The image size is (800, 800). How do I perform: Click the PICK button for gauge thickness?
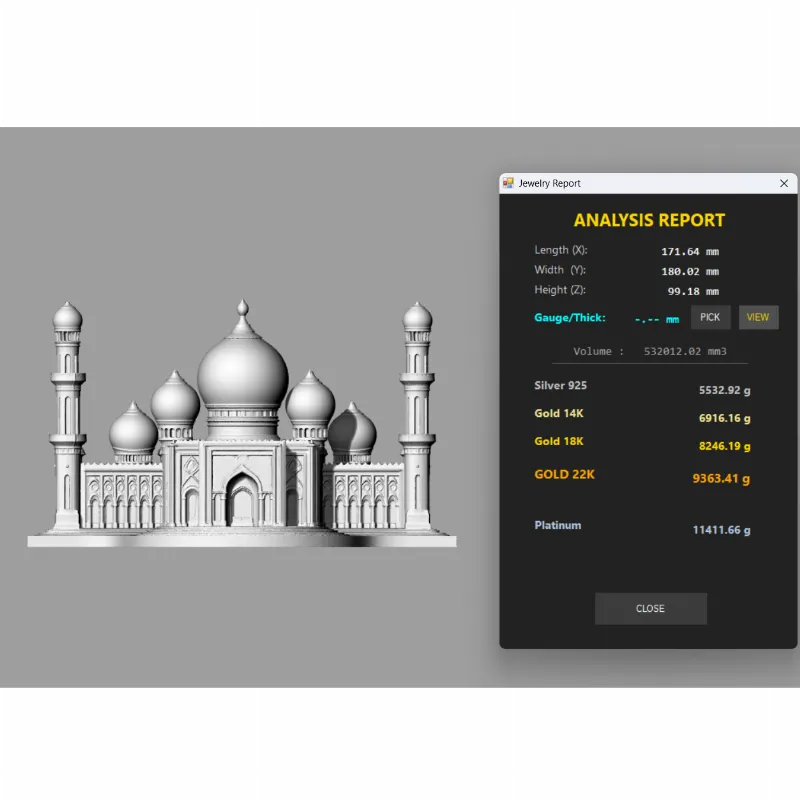710,318
